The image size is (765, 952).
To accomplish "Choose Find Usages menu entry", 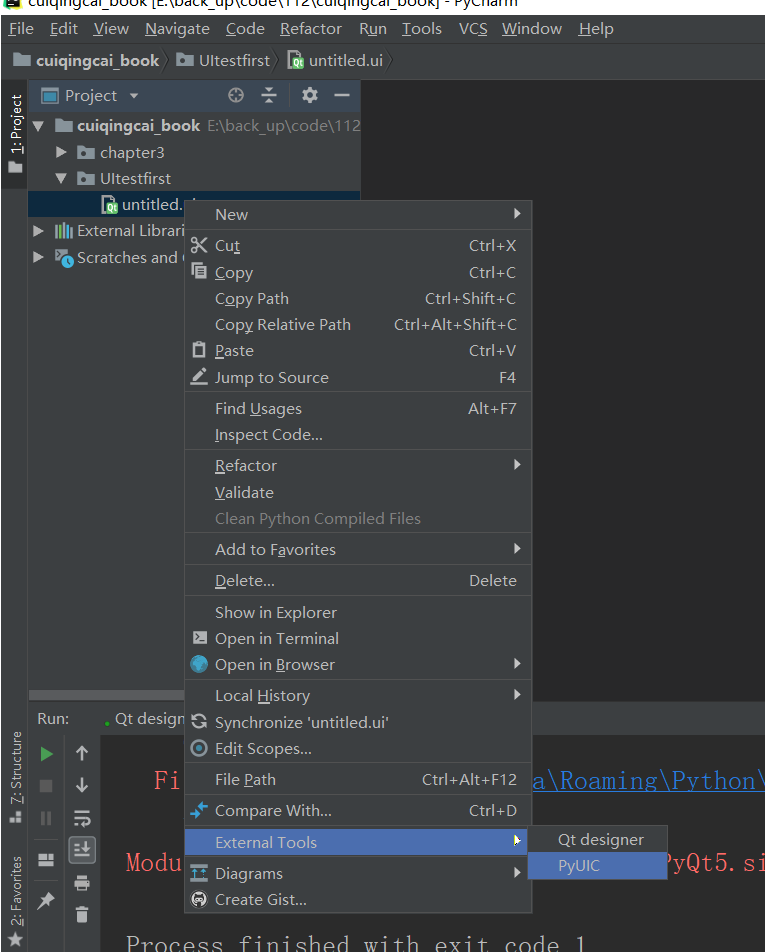I will point(358,409).
